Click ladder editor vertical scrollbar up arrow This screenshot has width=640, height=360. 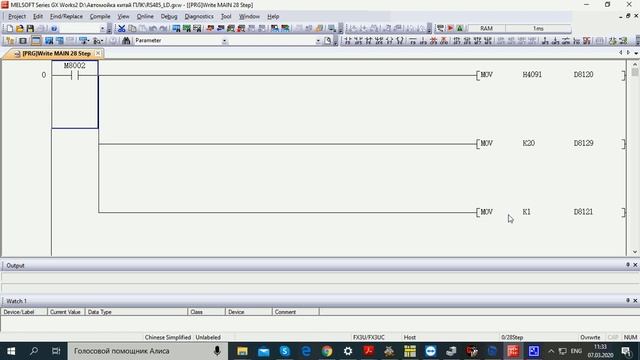tap(635, 64)
